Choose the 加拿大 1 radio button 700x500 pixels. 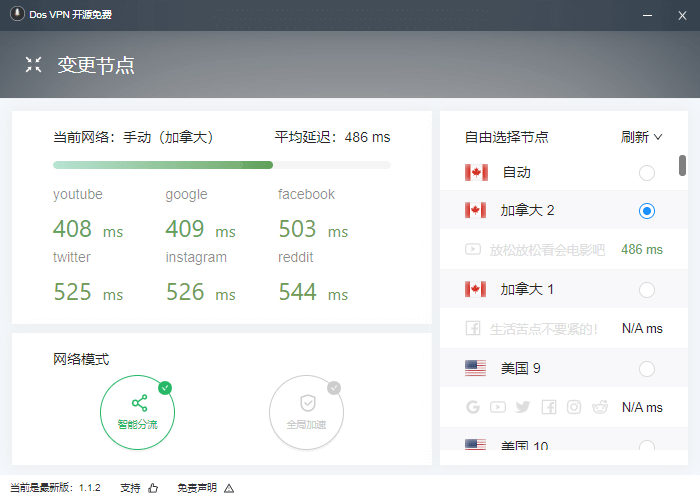[646, 290]
